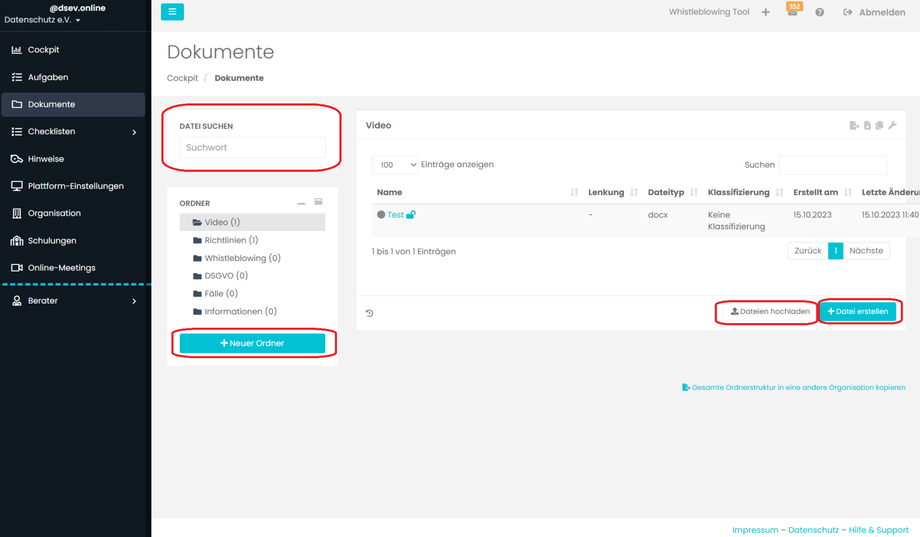This screenshot has height=537, width=920.
Task: Click the Datei suchen Suchwort field
Action: [252, 148]
